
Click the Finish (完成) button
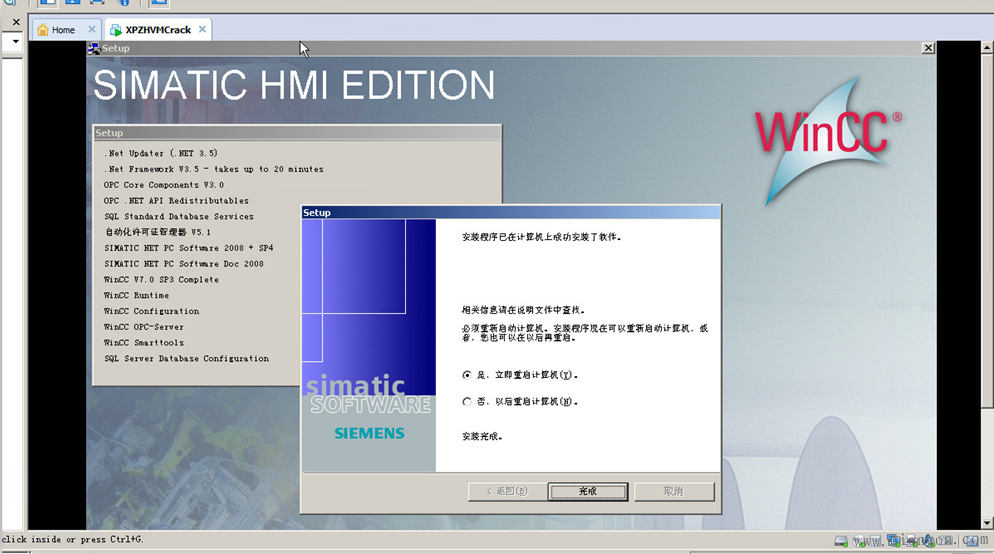click(588, 491)
